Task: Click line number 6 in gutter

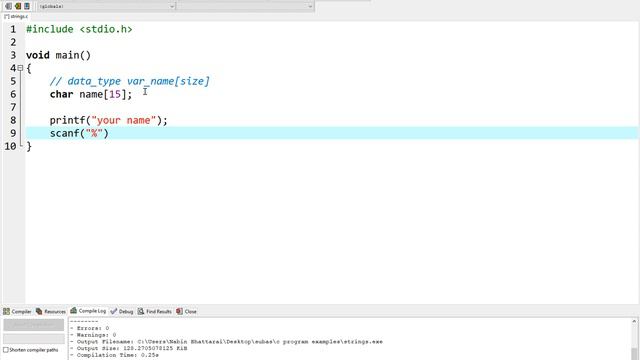Action: pyautogui.click(x=13, y=94)
